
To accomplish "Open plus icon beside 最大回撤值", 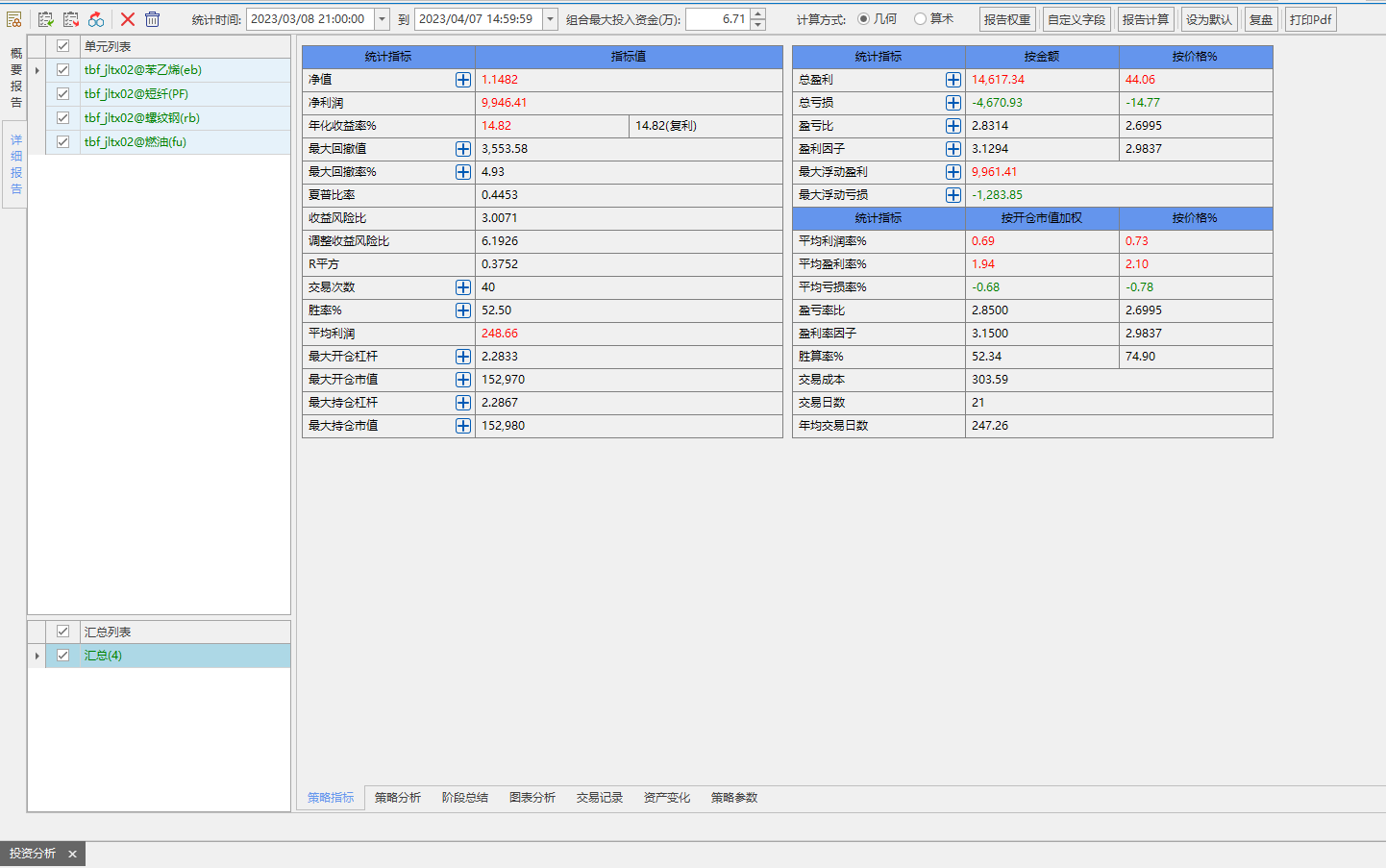I will (x=463, y=149).
